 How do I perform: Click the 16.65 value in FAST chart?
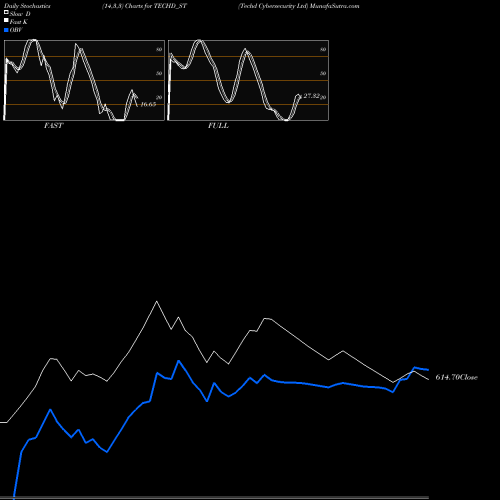[x=148, y=104]
